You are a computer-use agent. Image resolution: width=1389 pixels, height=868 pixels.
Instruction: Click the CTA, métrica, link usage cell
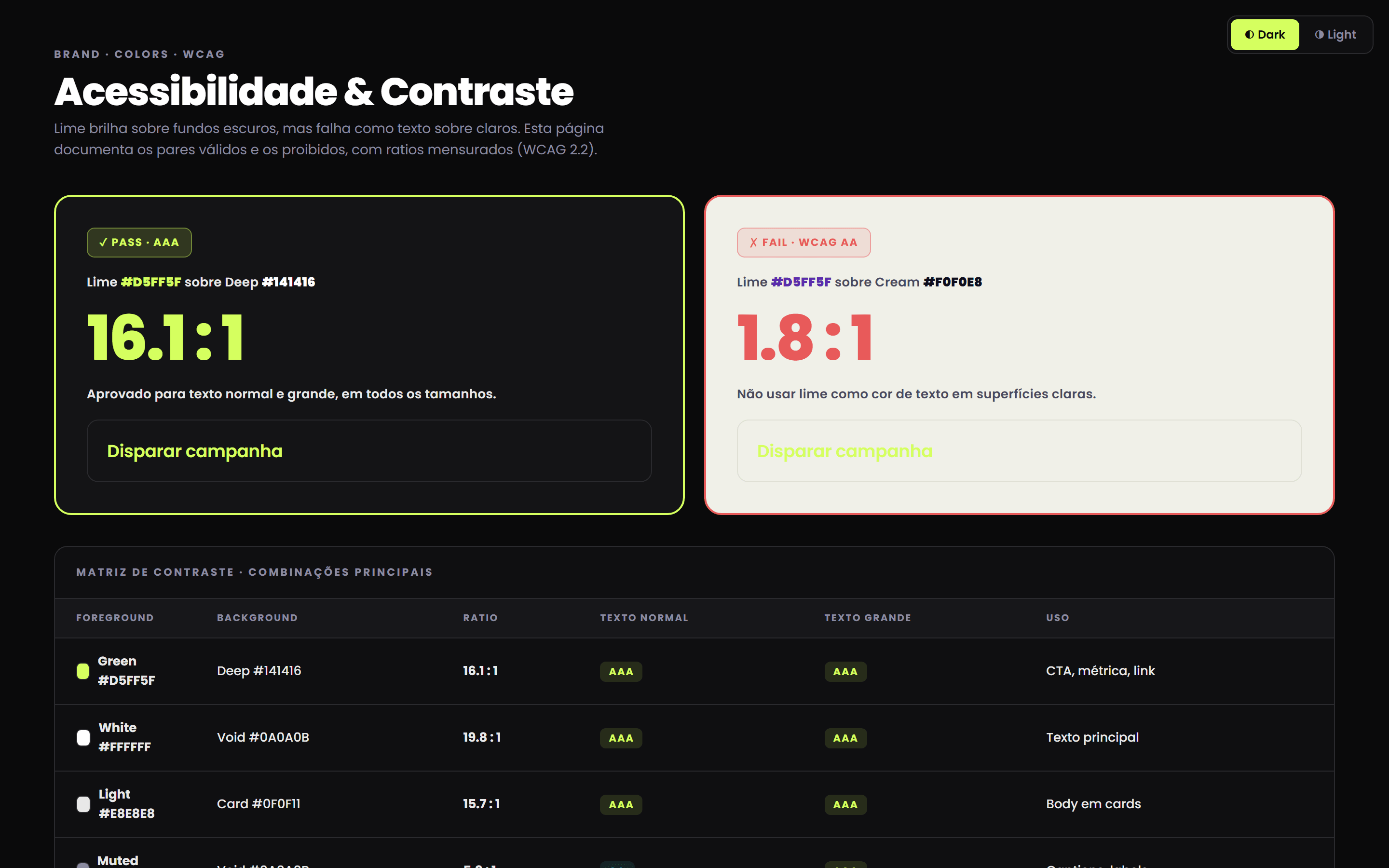(1100, 670)
